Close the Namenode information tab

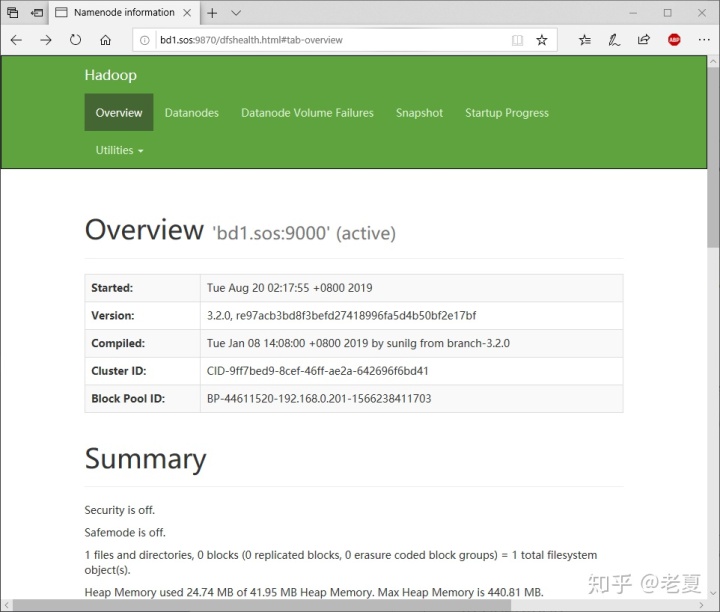(187, 13)
